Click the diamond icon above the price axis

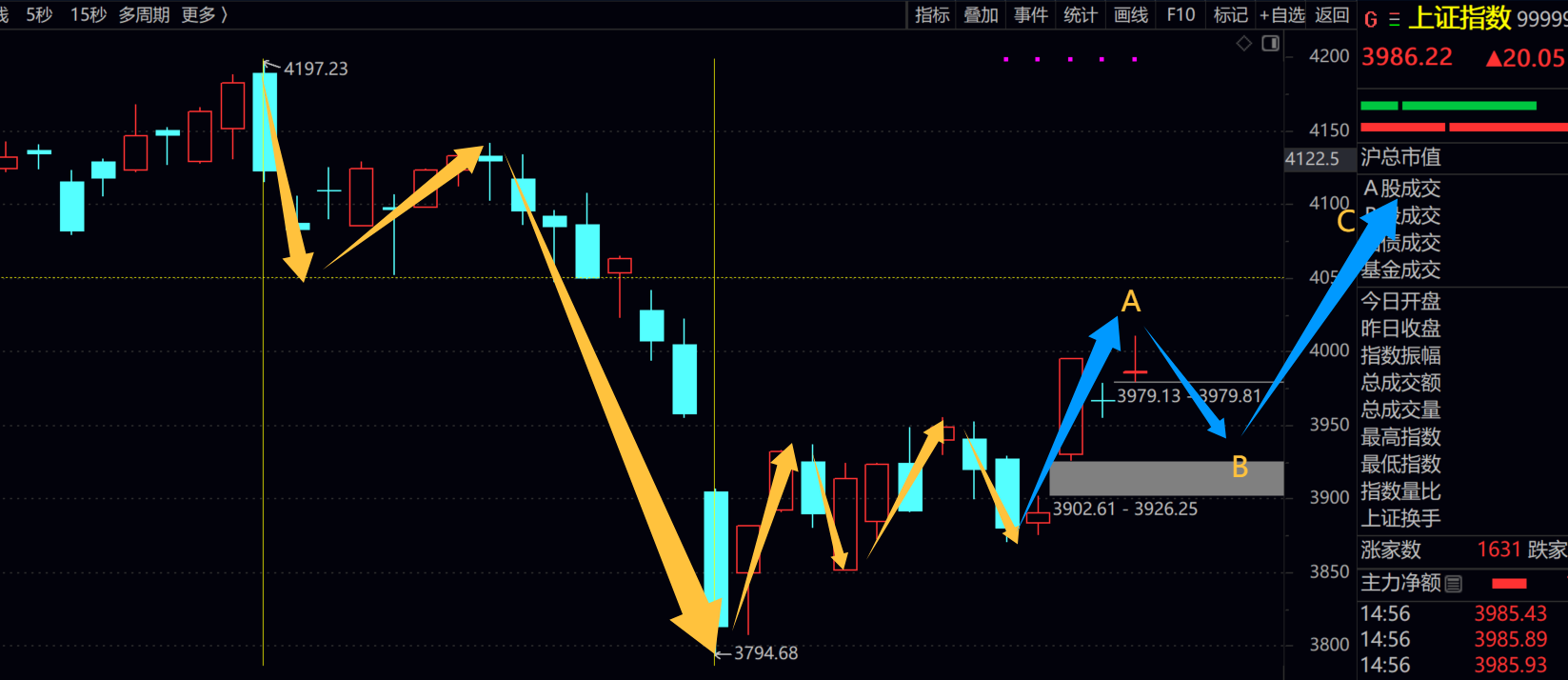(1243, 44)
